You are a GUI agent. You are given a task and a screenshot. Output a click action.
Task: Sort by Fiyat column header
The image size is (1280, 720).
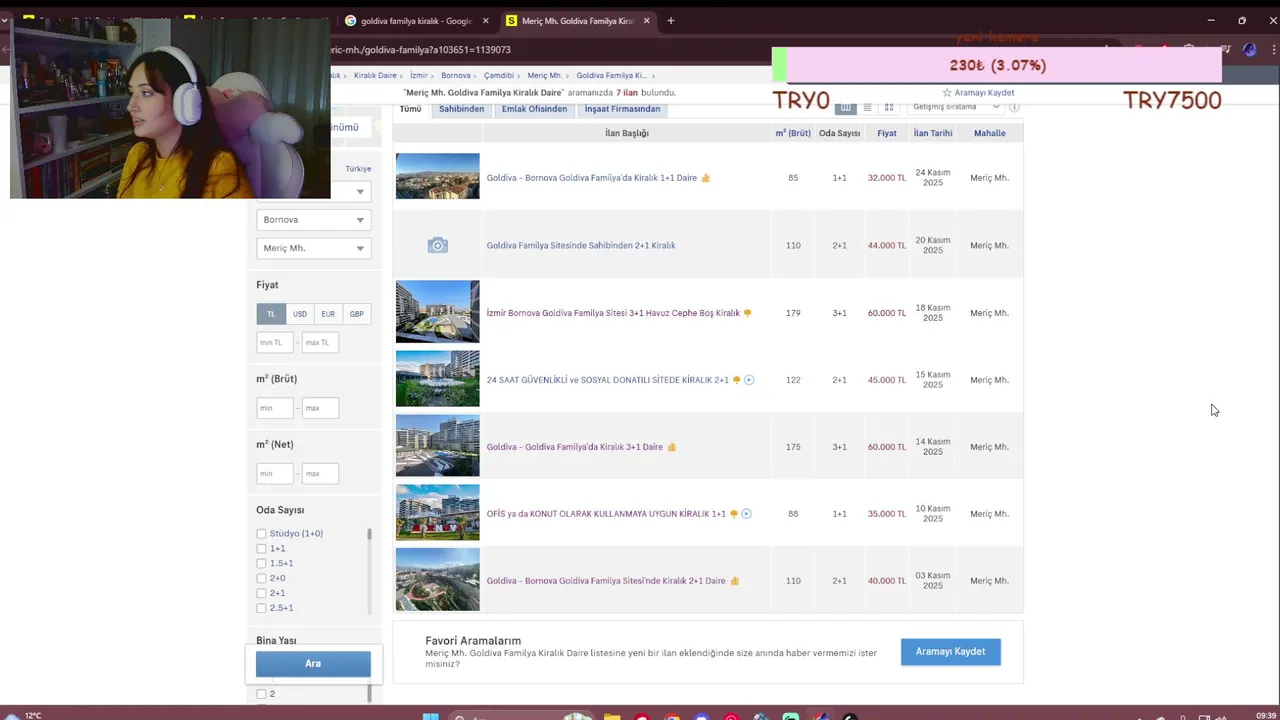(887, 133)
